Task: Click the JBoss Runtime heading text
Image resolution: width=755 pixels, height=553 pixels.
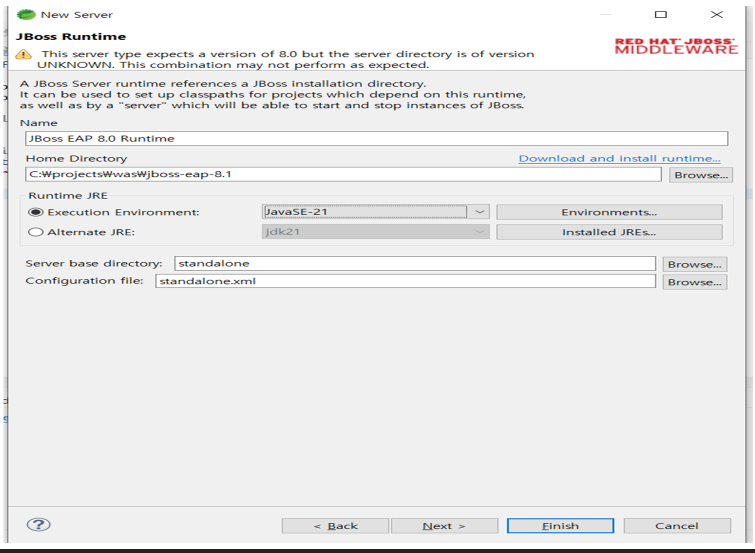Action: (x=71, y=37)
